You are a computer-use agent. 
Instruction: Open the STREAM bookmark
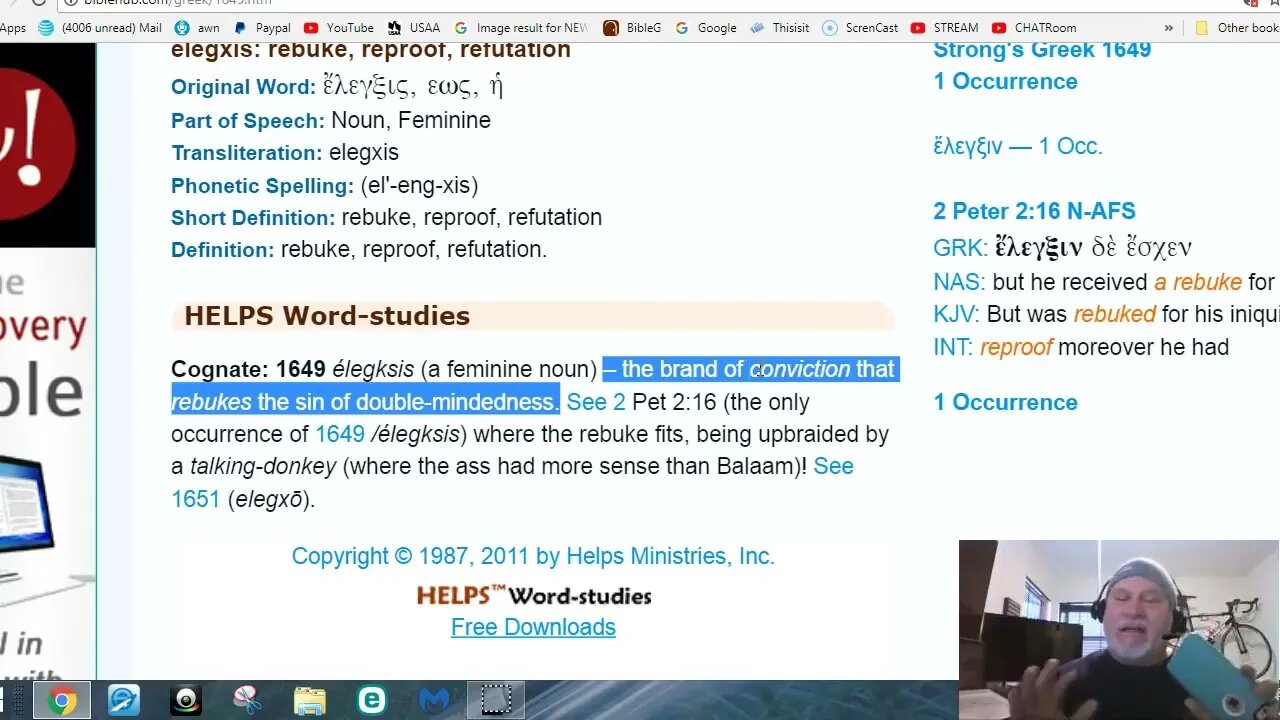click(x=945, y=28)
